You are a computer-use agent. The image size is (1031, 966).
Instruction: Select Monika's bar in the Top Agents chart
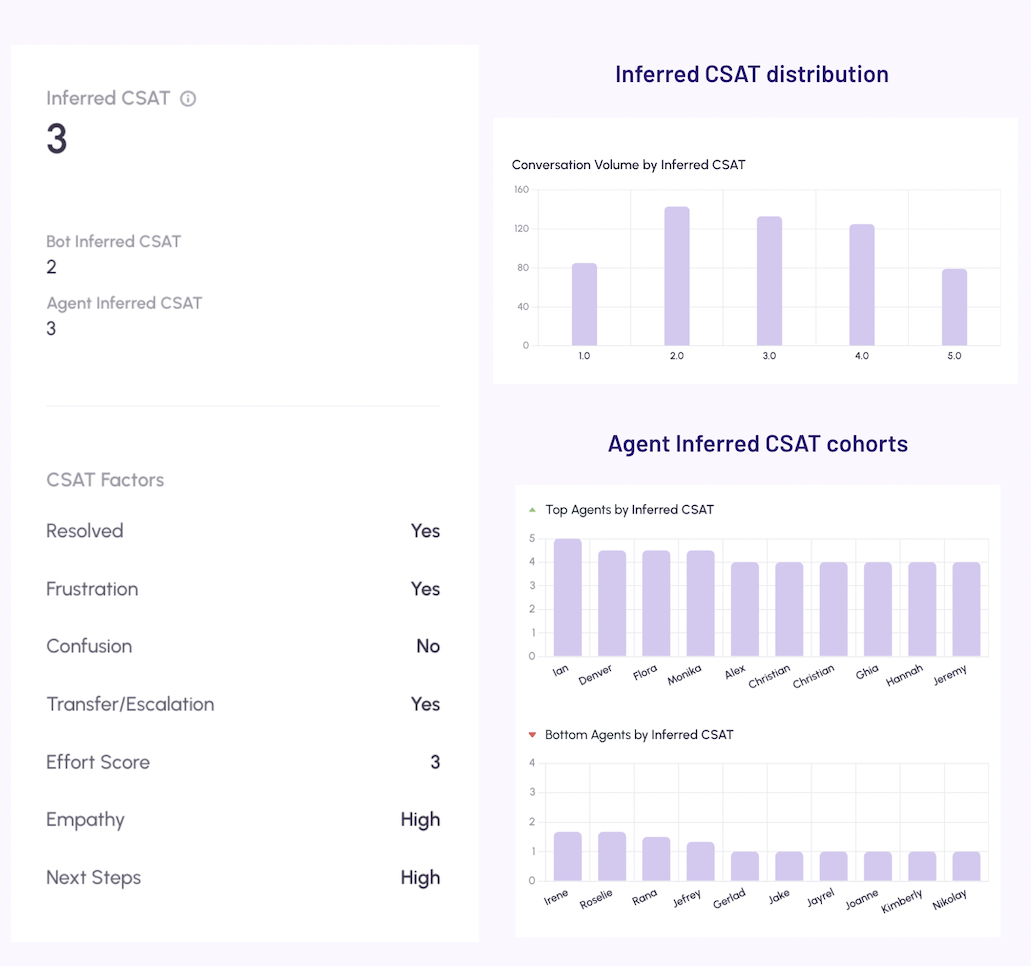tap(700, 604)
